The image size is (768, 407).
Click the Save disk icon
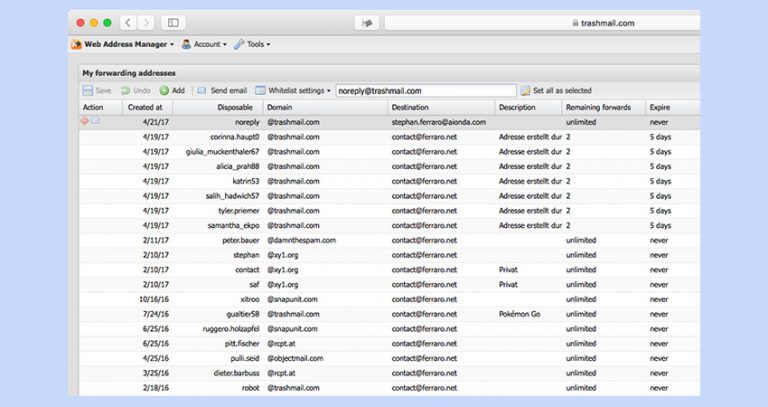88,91
